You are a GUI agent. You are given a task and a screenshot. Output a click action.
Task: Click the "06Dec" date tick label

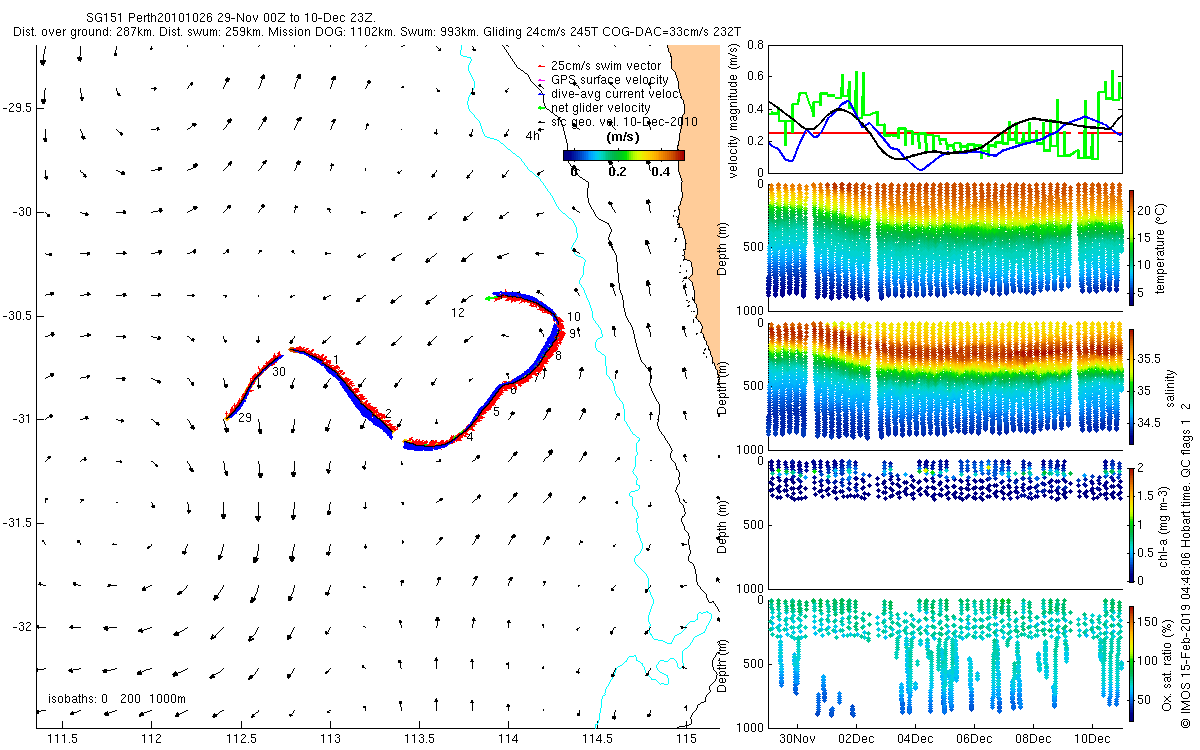pyautogui.click(x=974, y=739)
